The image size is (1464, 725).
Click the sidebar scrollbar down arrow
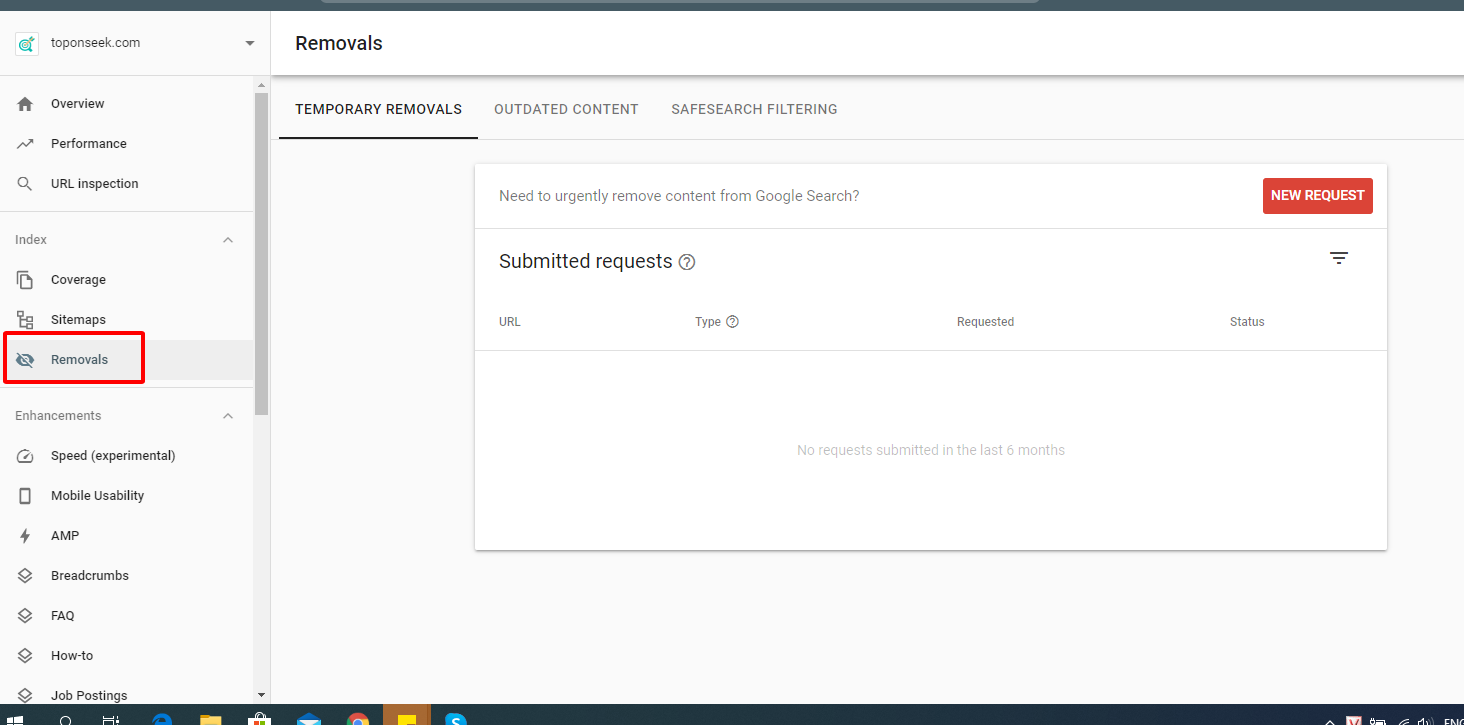(262, 695)
